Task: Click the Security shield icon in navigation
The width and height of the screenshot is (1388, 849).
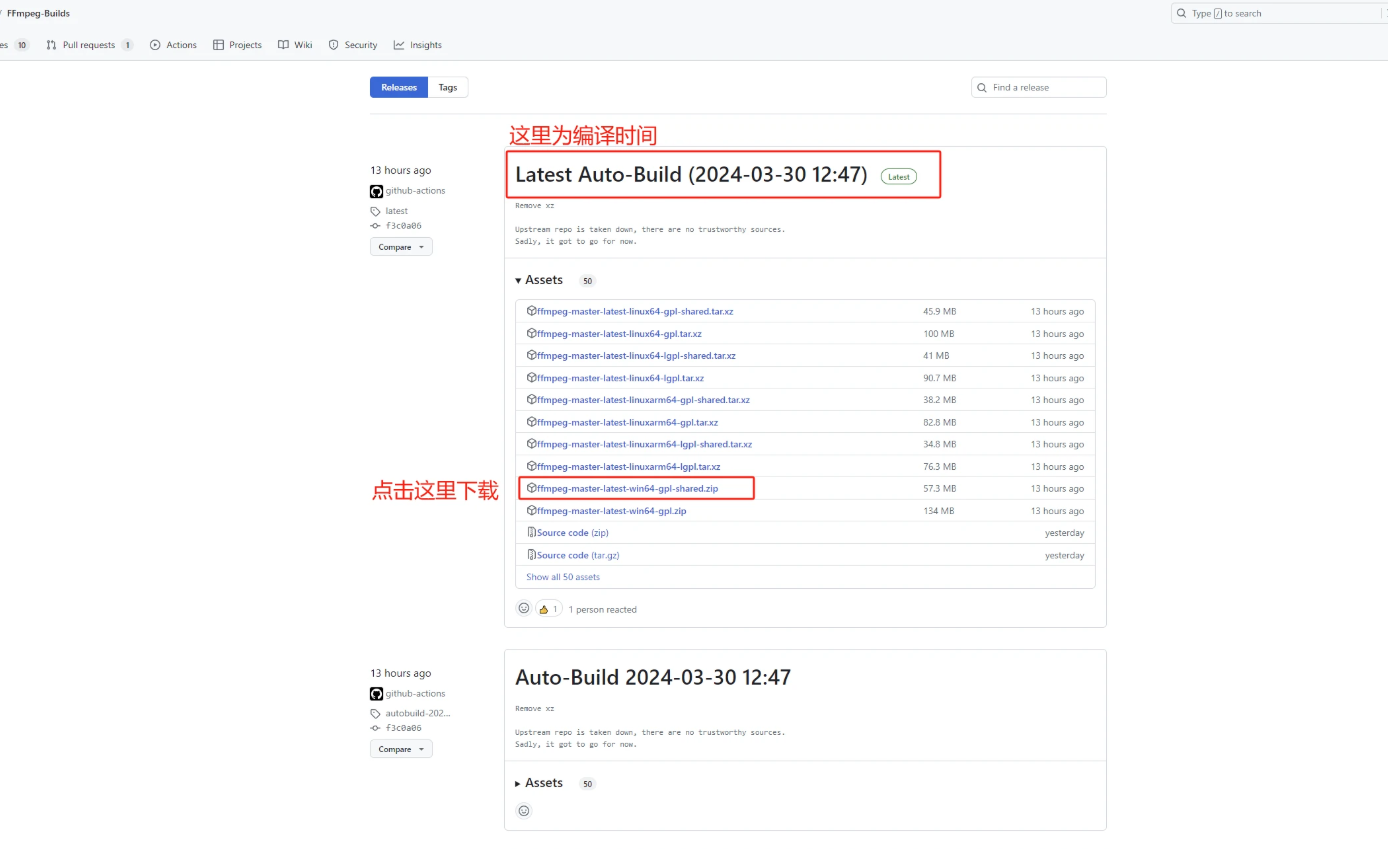Action: (x=333, y=45)
